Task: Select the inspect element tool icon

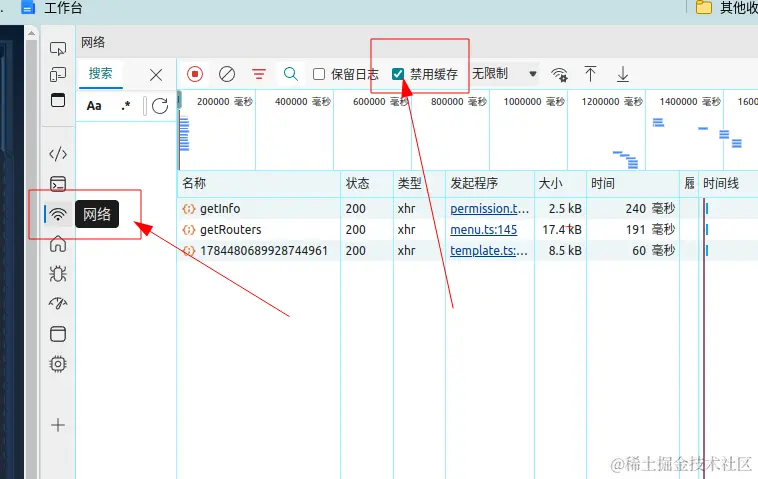Action: 58,48
